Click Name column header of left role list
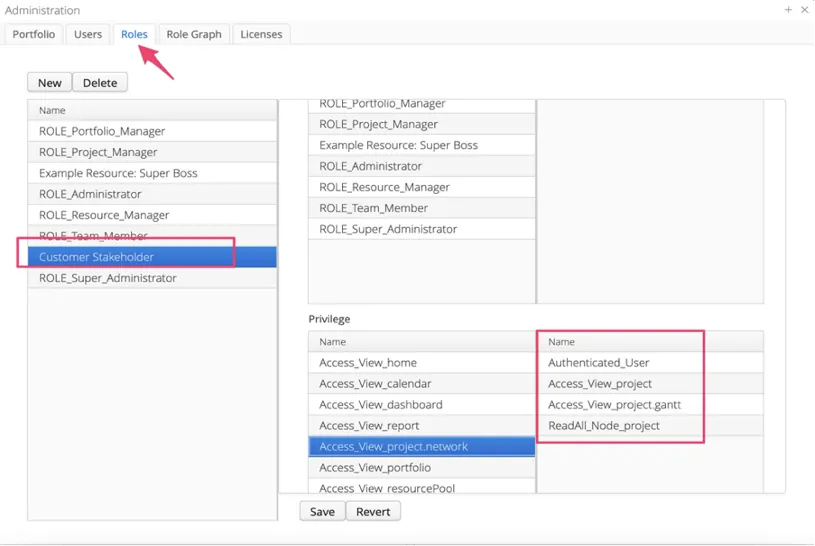The width and height of the screenshot is (815, 546). [x=152, y=110]
